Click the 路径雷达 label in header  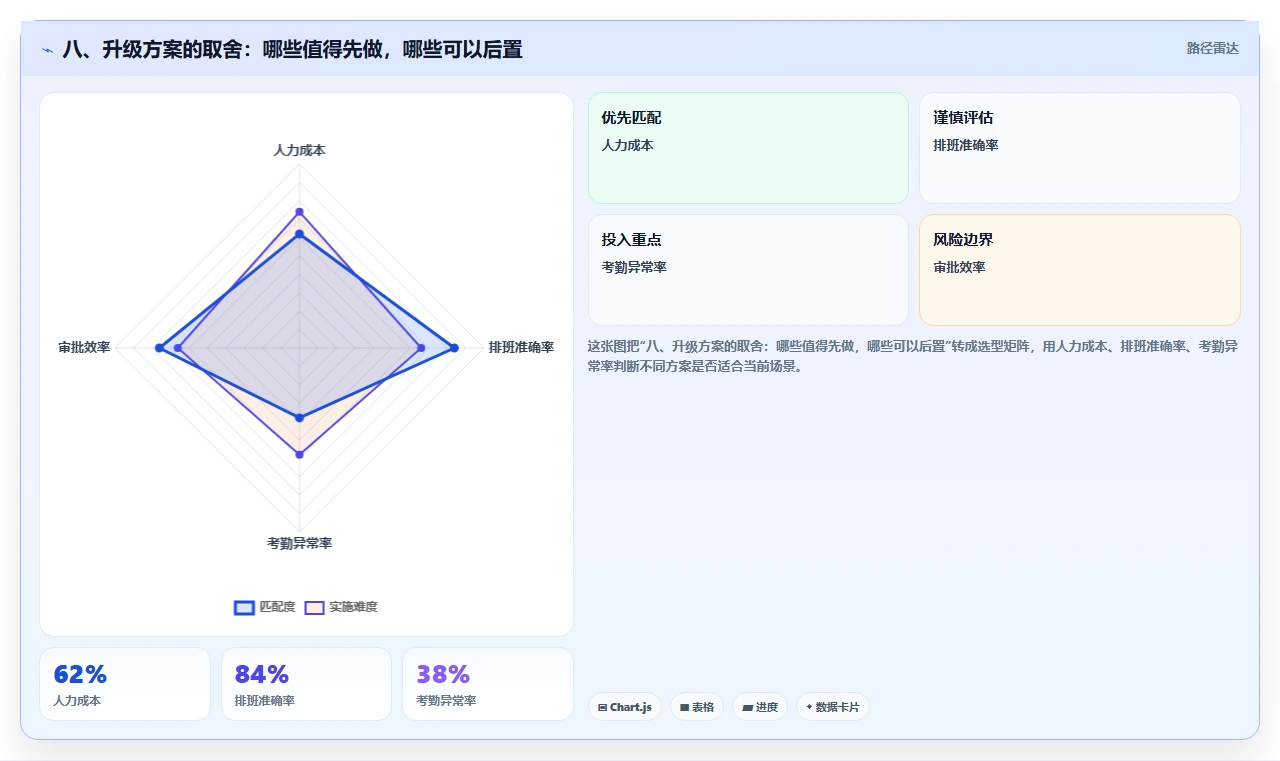[x=1212, y=48]
